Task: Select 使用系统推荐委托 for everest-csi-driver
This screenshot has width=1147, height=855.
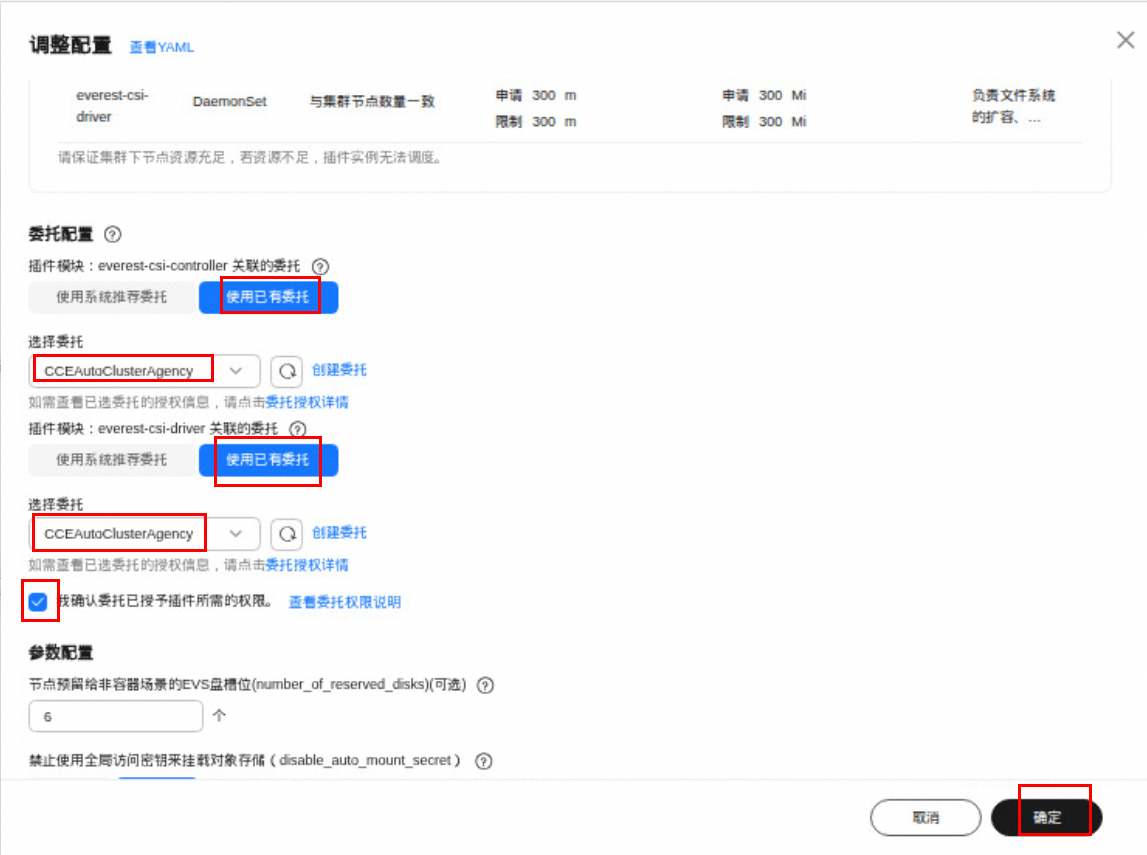Action: pyautogui.click(x=112, y=460)
